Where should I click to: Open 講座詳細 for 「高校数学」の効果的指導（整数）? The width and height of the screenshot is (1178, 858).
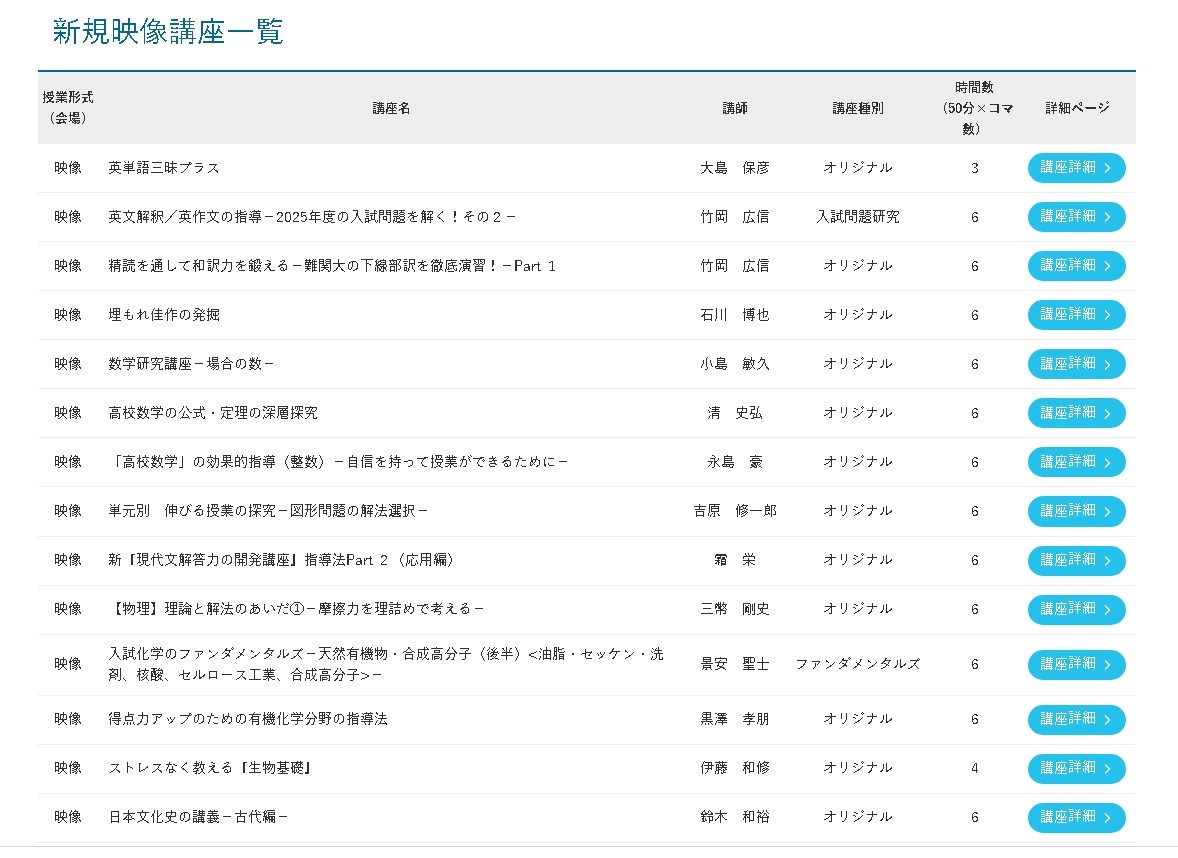[x=1076, y=462]
